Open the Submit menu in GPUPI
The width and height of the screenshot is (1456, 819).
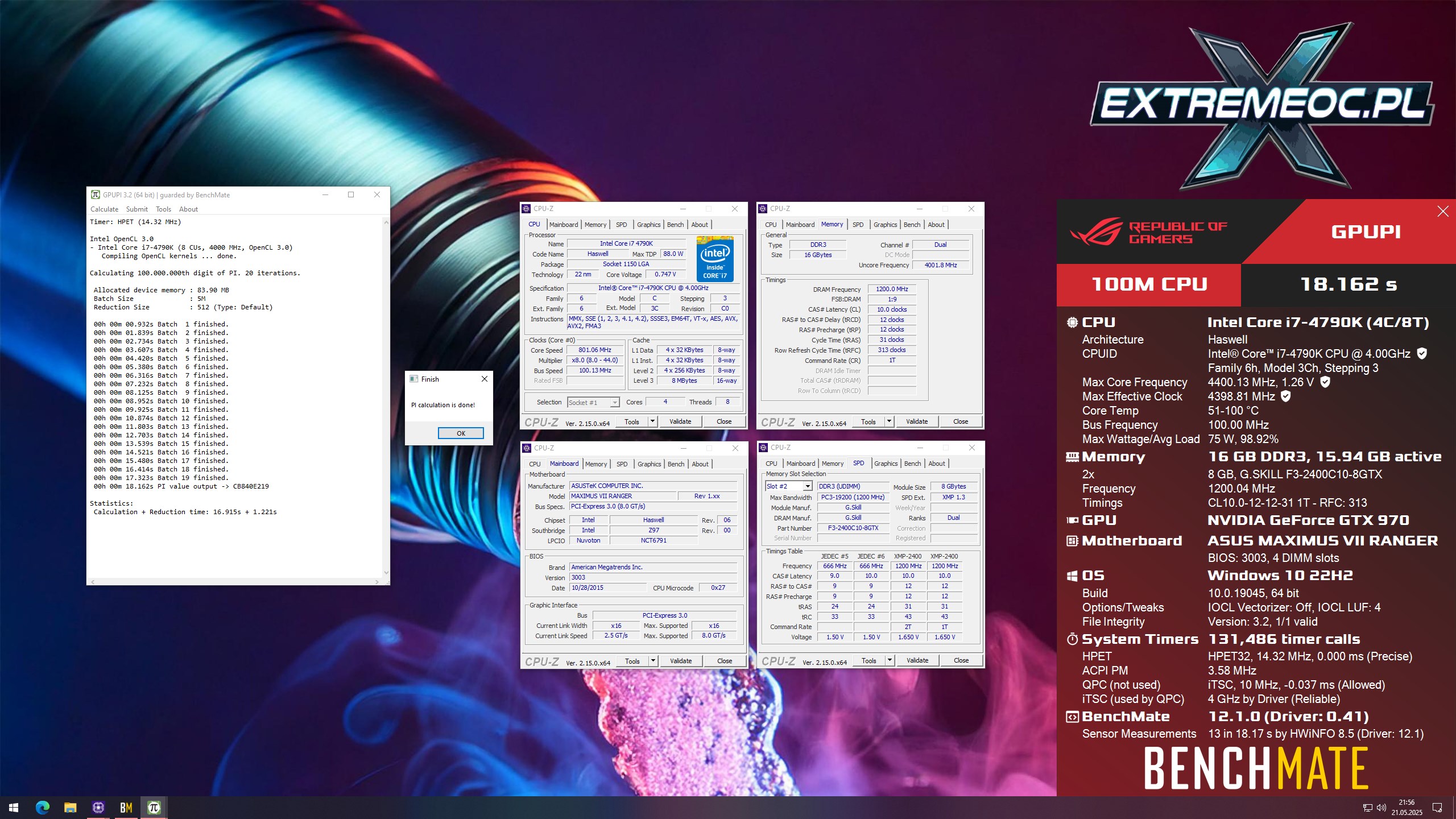click(x=137, y=209)
